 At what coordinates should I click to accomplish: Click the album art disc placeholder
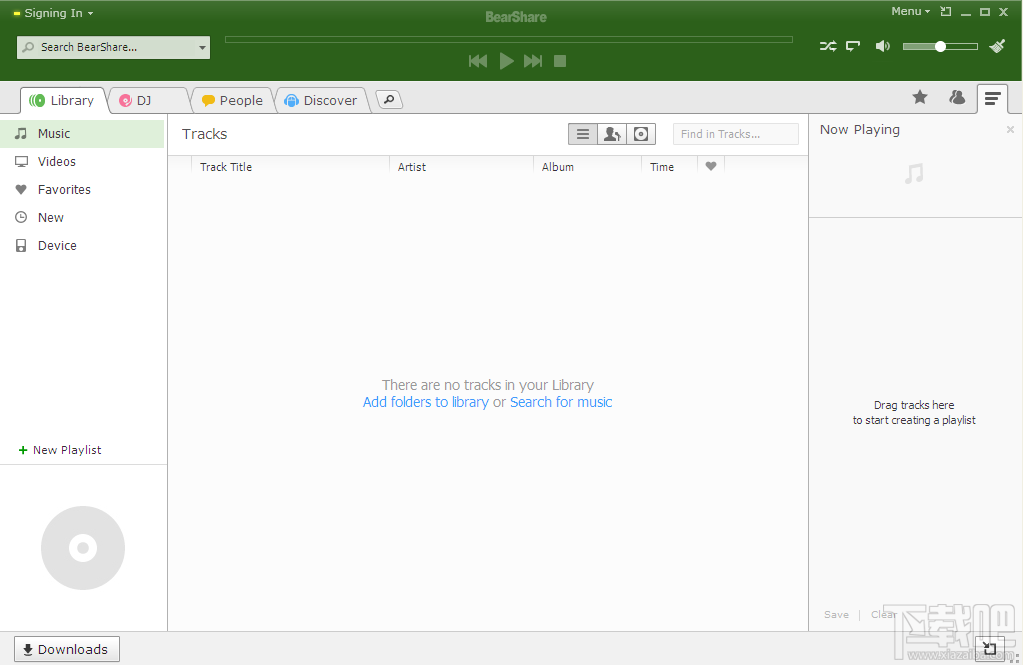tap(83, 548)
